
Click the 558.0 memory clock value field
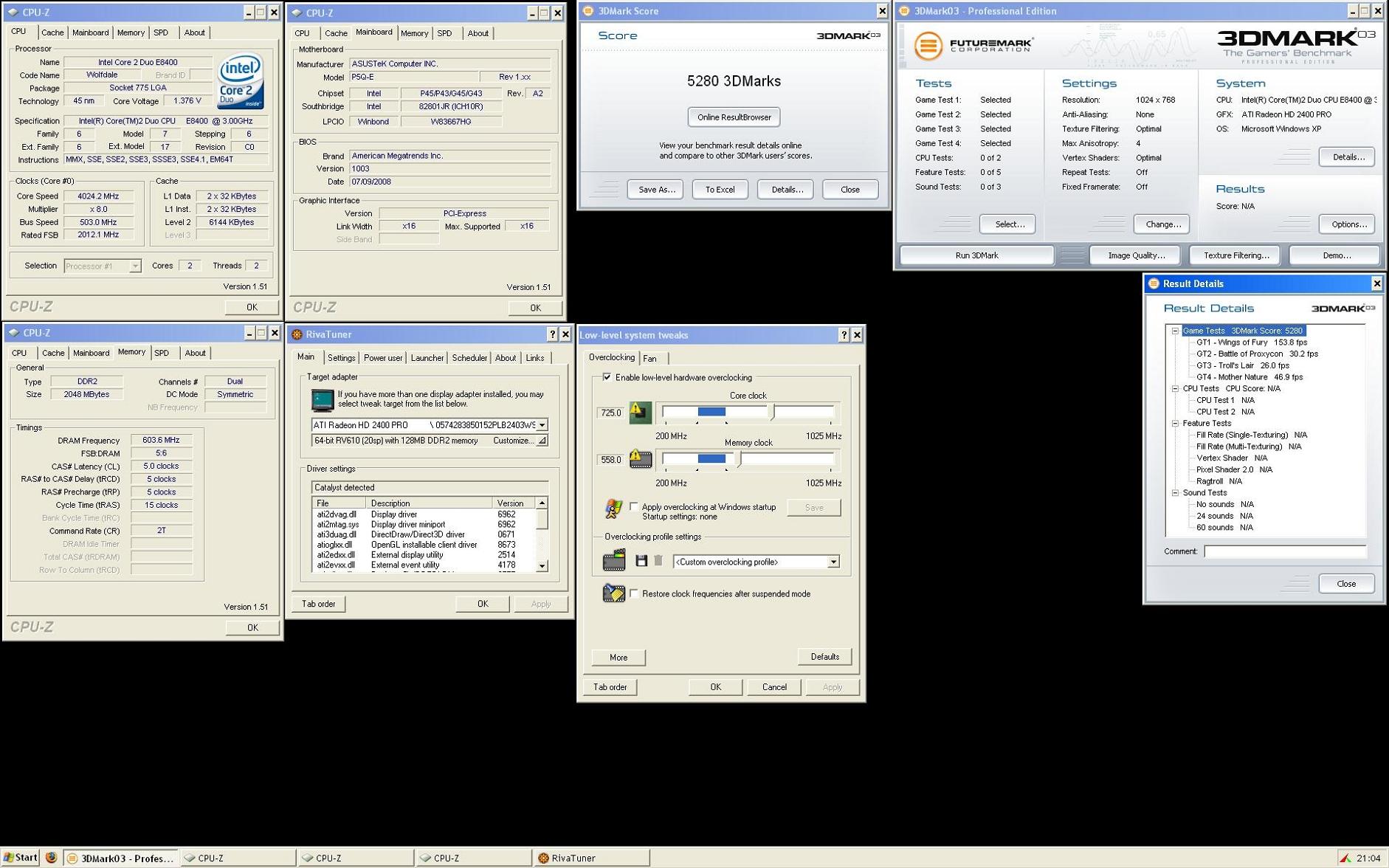pos(611,459)
